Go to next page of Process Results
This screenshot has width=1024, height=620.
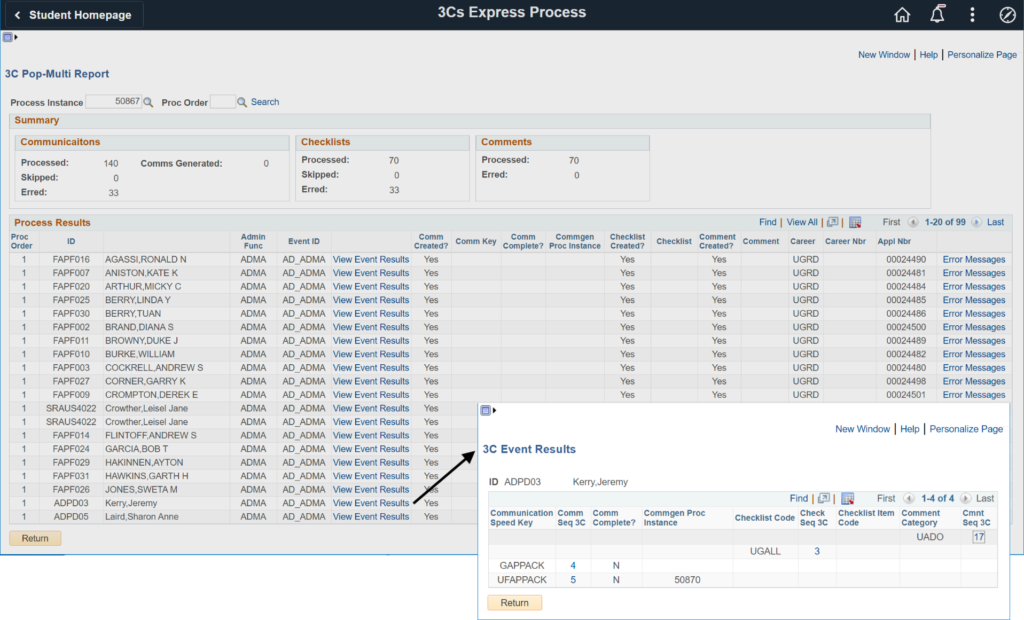(979, 222)
